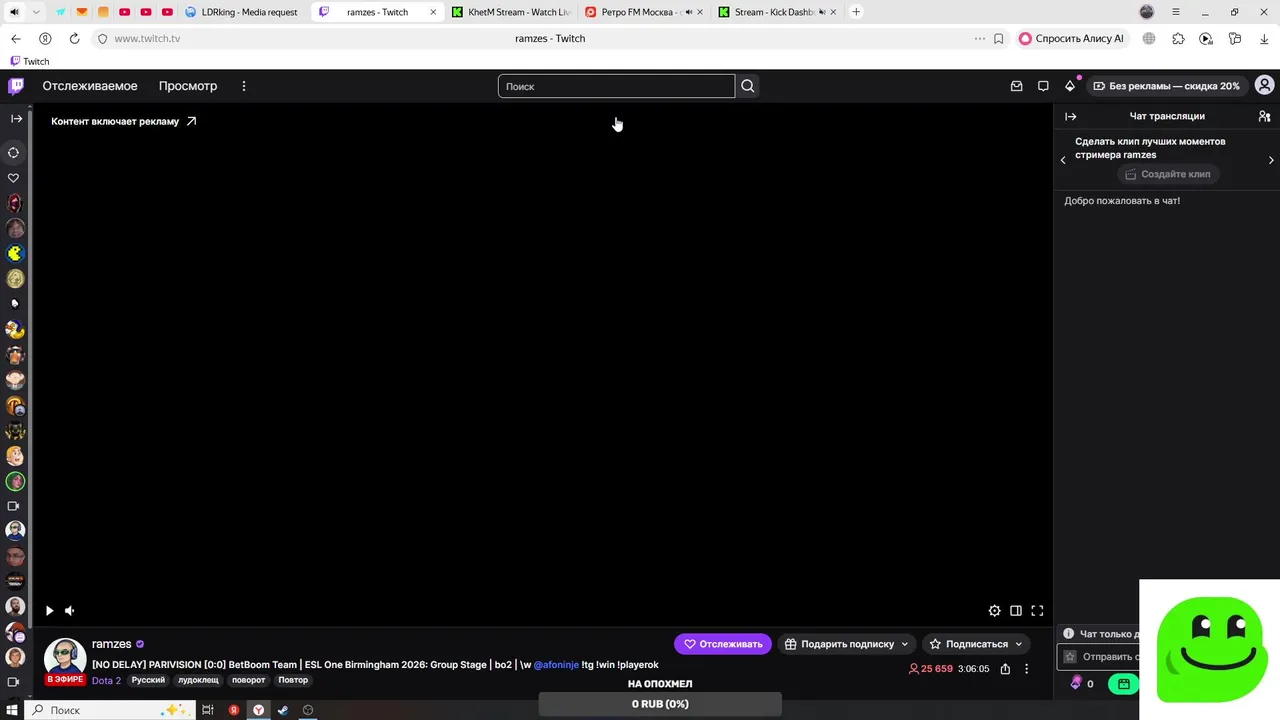
Task: Open the ramzes channel avatar
Action: pyautogui.click(x=65, y=658)
